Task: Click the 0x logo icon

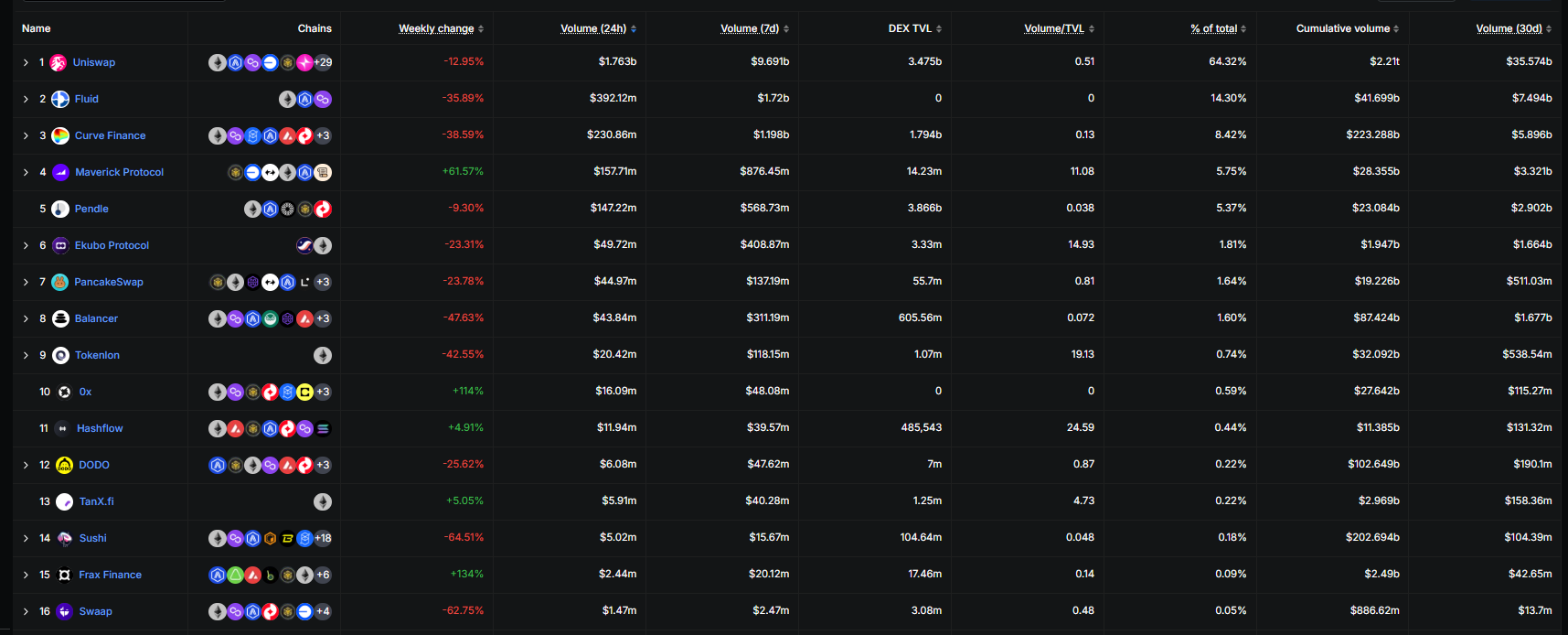Action: (x=65, y=392)
